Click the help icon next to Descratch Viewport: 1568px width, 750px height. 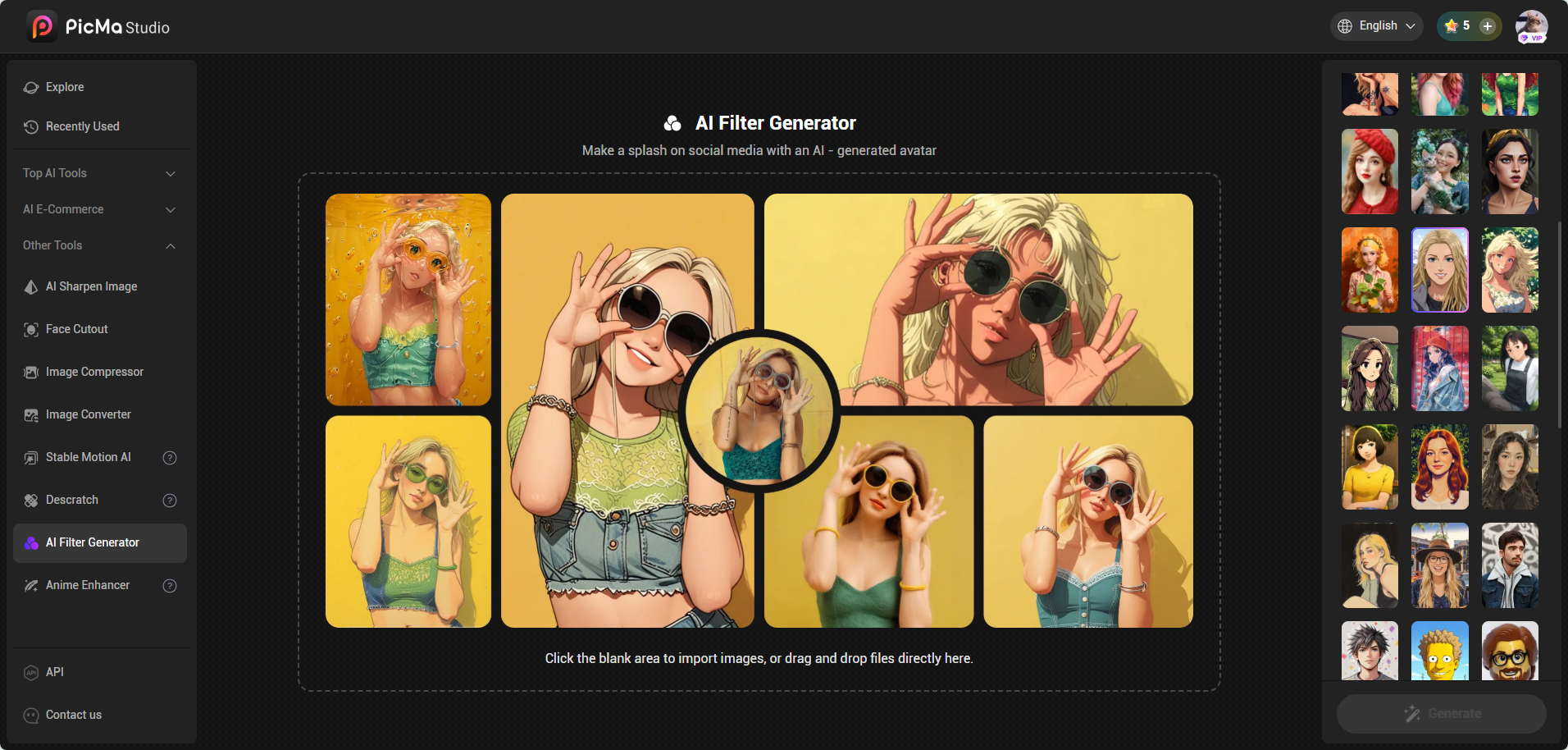(170, 501)
